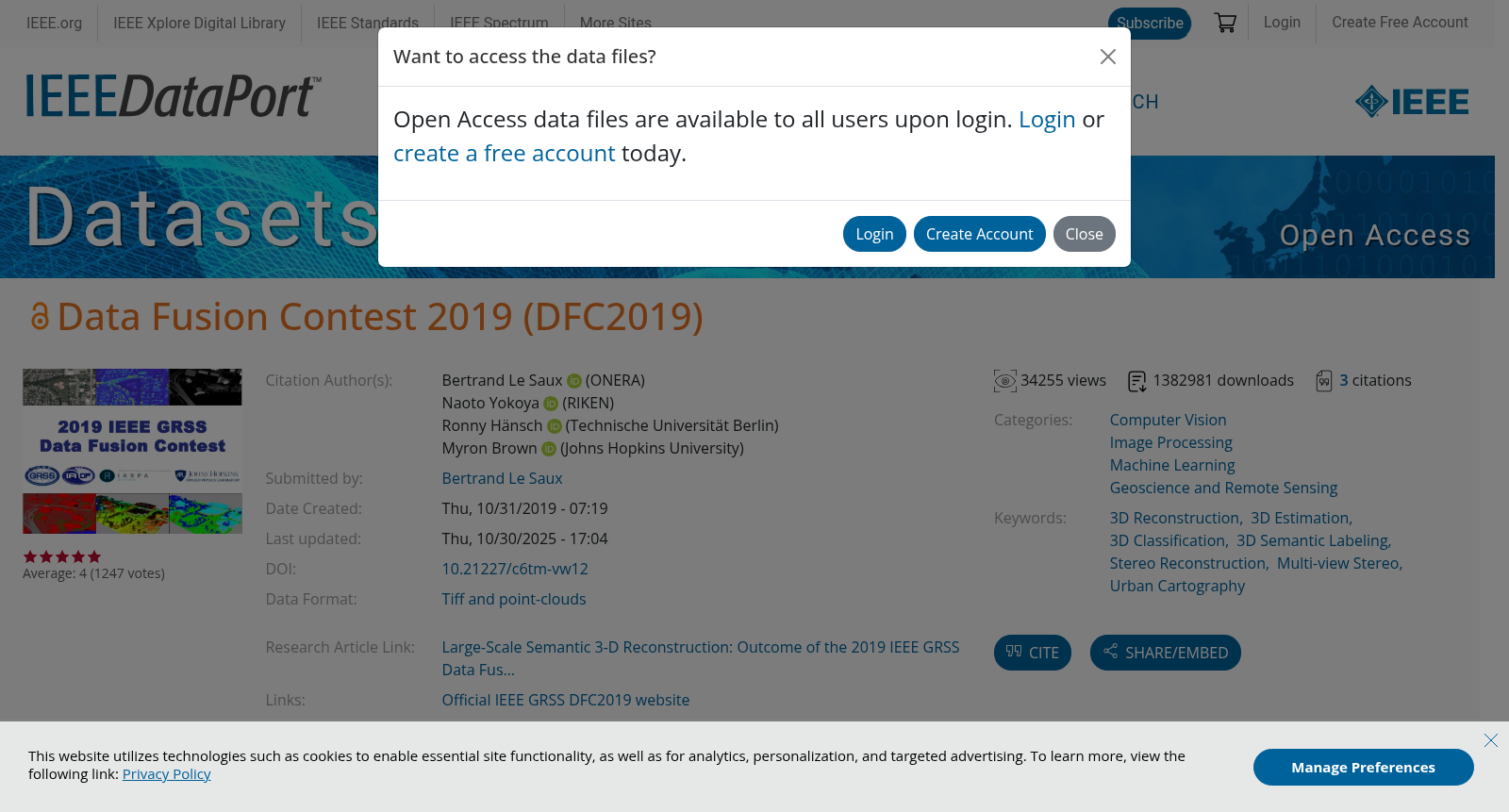Click the open access lock icon
The width and height of the screenshot is (1509, 812).
(40, 316)
